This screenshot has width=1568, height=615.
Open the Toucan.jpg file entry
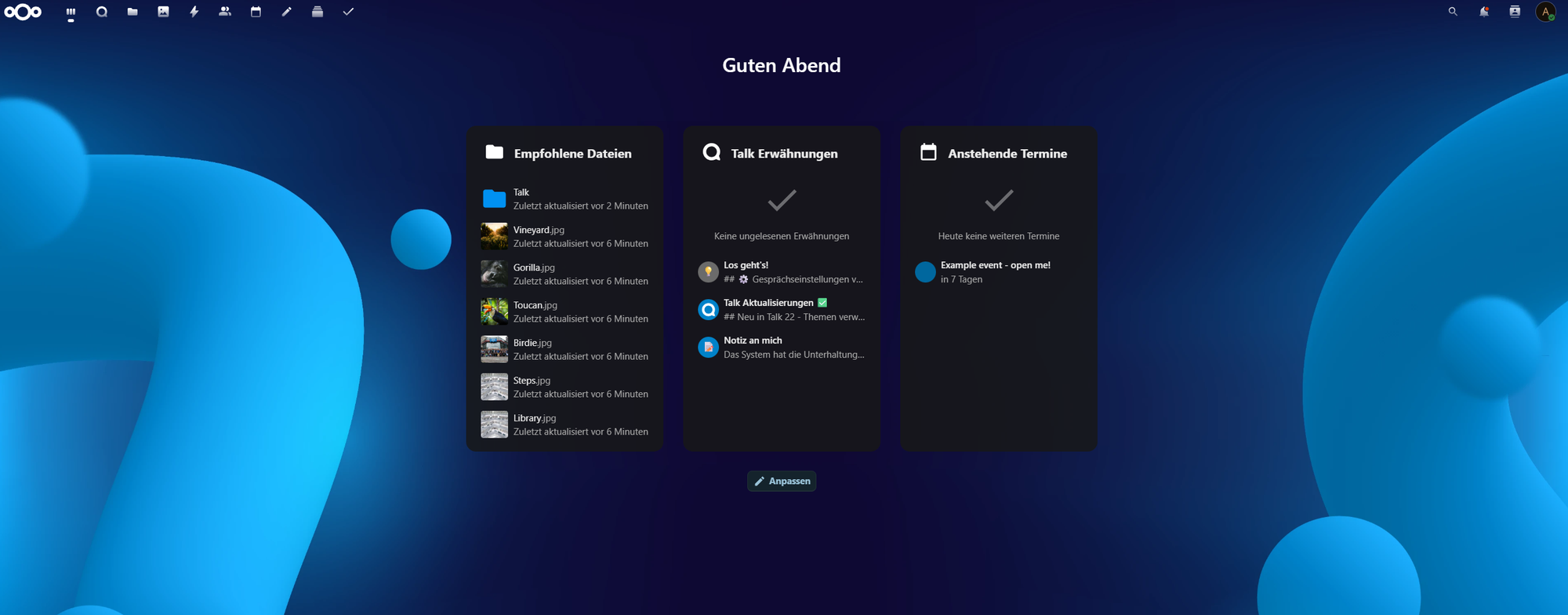point(564,312)
